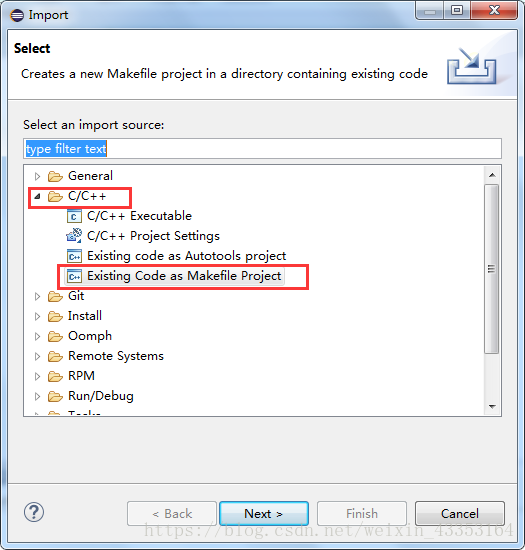The height and width of the screenshot is (550, 525).
Task: Click the scrollbar down arrow in the list
Action: pos(492,407)
